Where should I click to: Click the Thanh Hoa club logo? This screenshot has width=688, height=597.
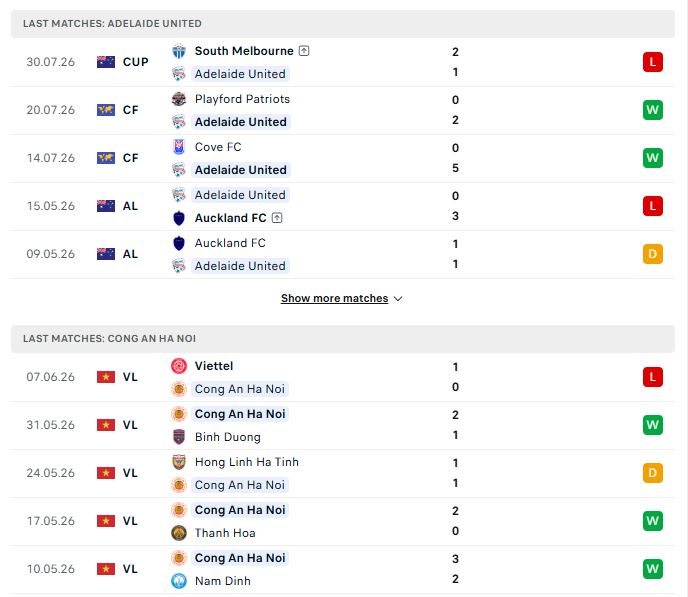179,533
